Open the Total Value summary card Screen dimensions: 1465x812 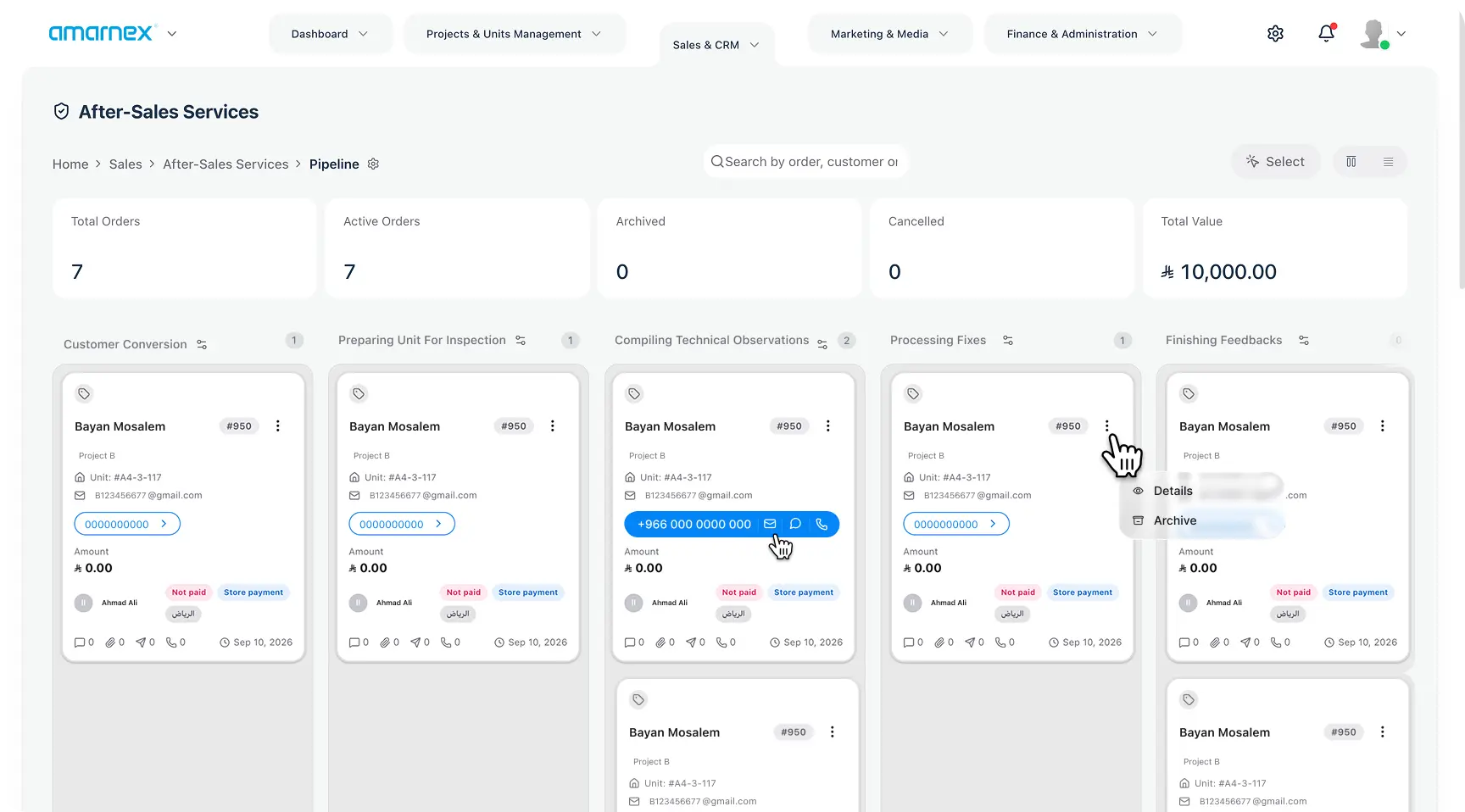(1275, 248)
